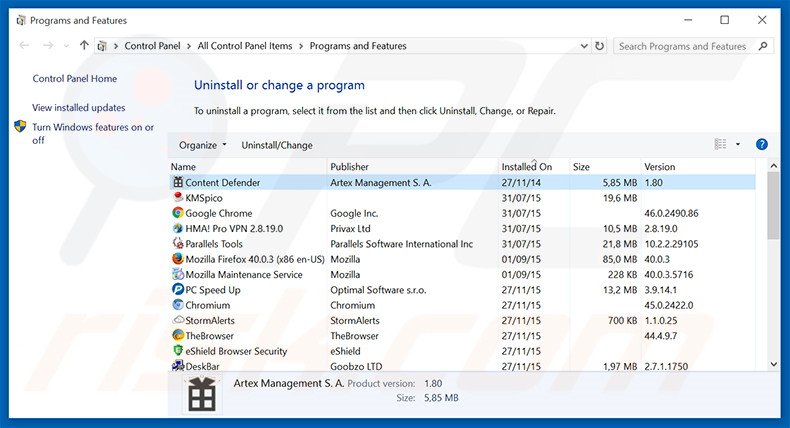The height and width of the screenshot is (428, 790).
Task: Expand the chevron after All Control Panel Items
Action: click(x=301, y=46)
